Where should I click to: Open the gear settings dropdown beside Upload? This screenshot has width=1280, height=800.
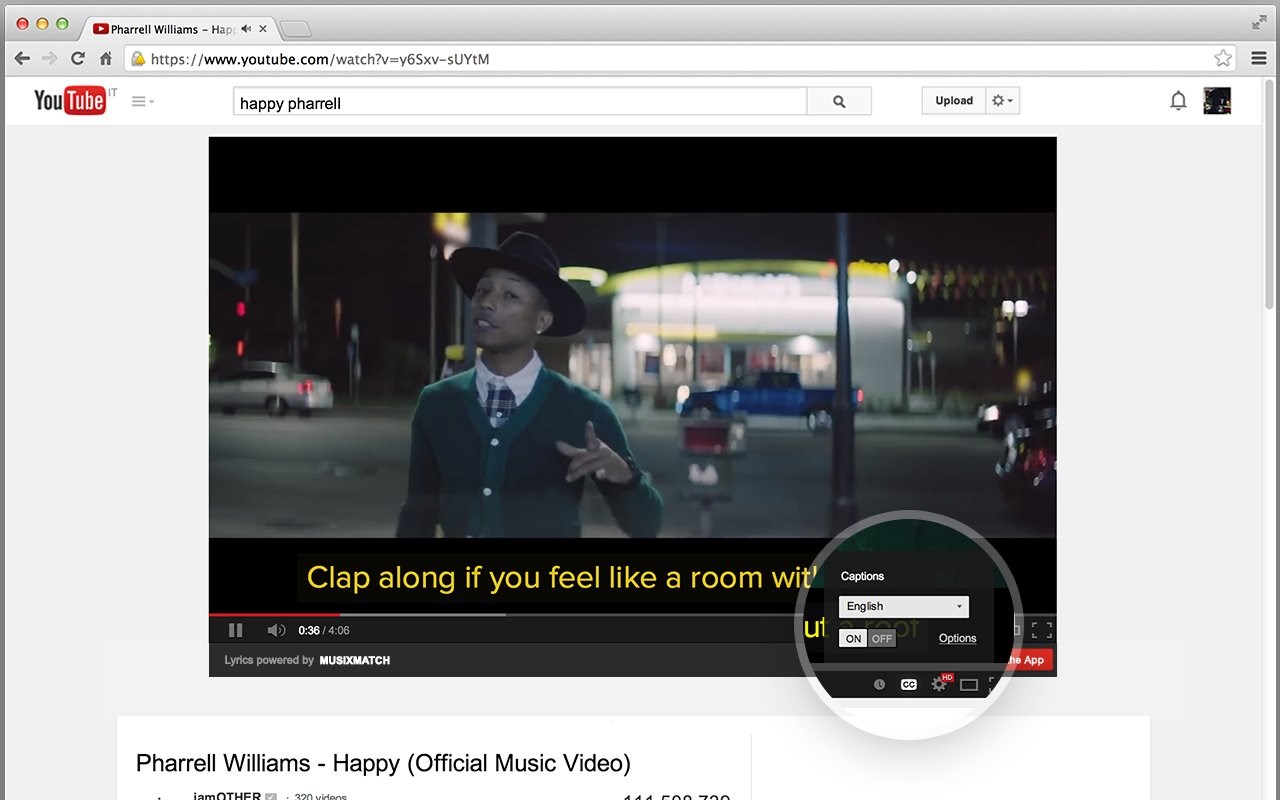(x=1002, y=100)
